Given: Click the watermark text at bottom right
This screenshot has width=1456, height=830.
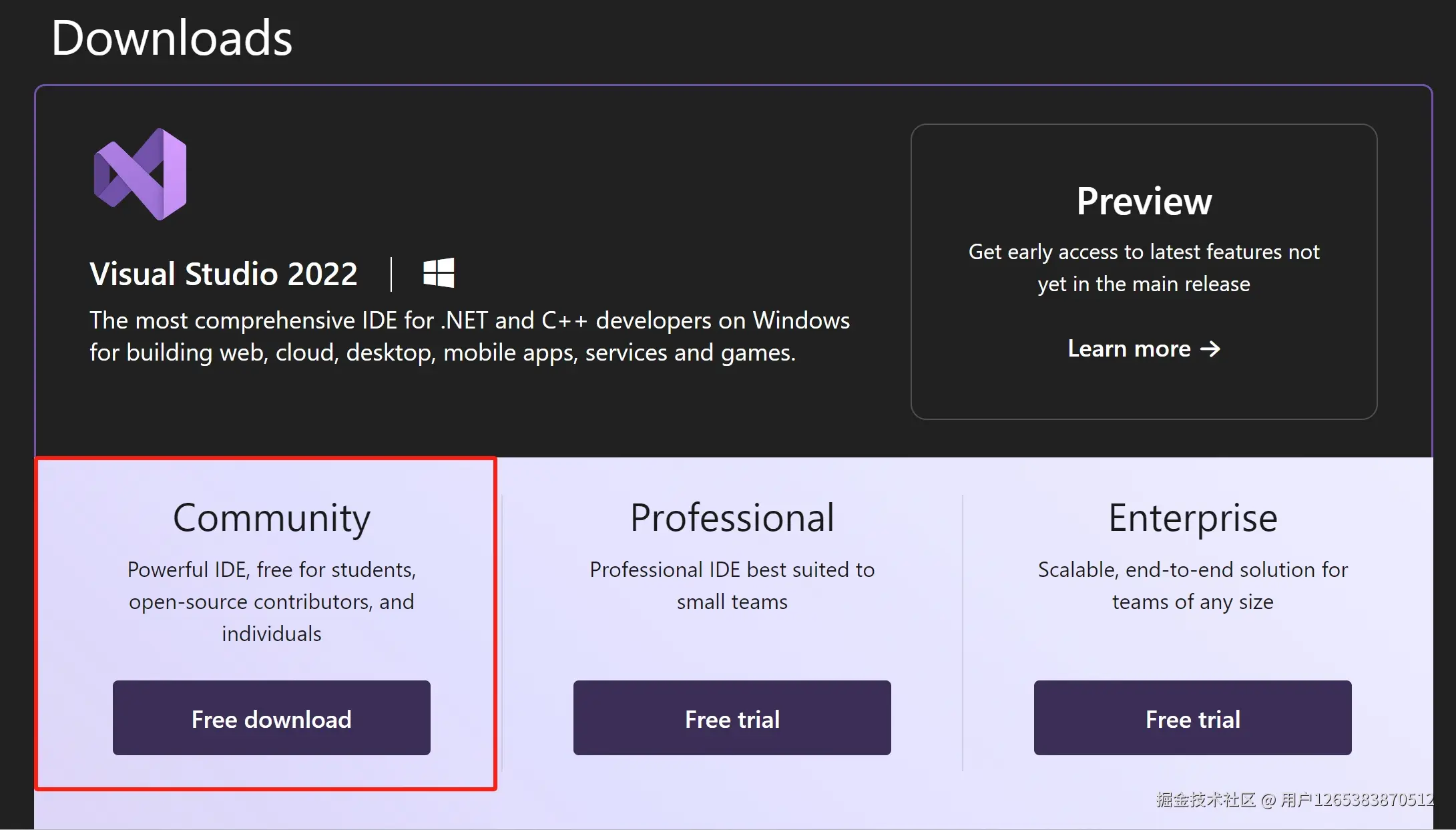Looking at the screenshot, I should coord(1294,799).
